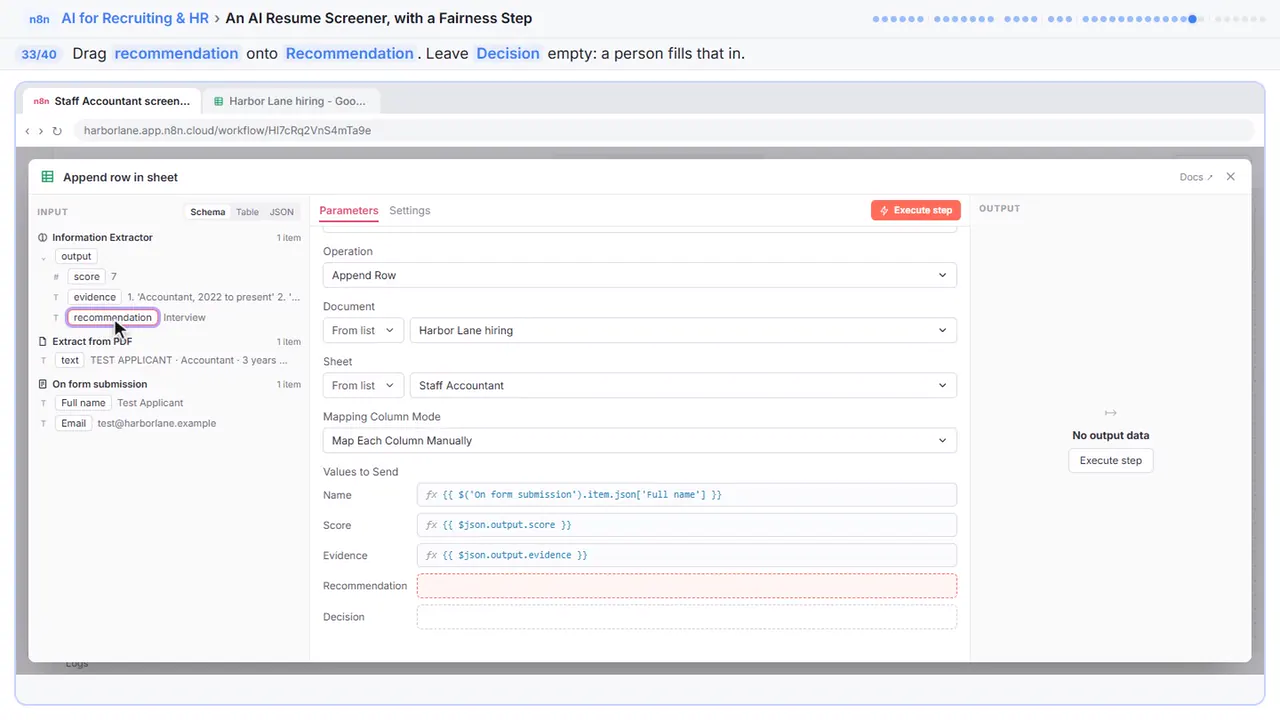1280x720 pixels.
Task: Select the evidence field pill
Action: click(x=95, y=297)
